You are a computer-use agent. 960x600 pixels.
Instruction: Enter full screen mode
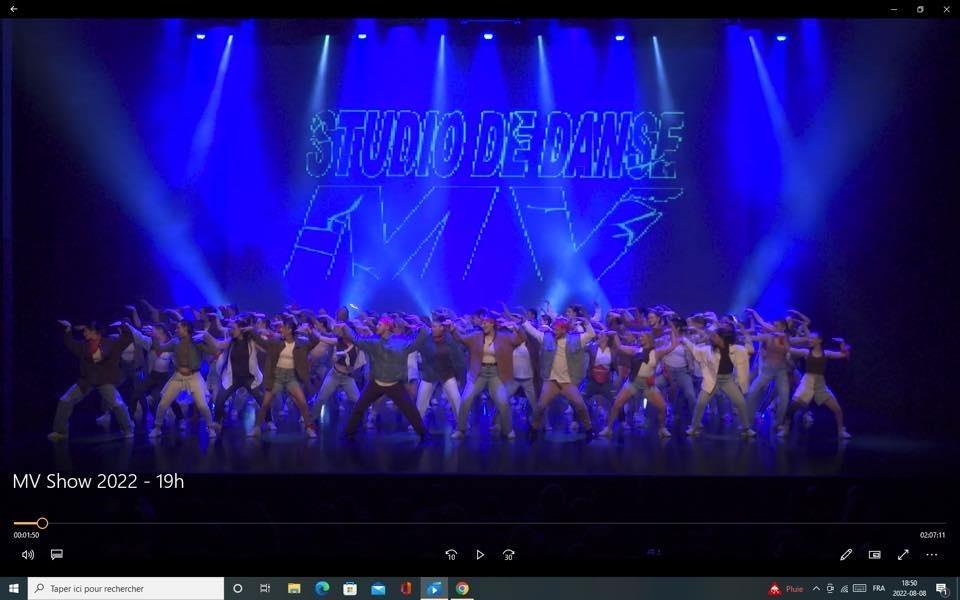[x=903, y=555]
